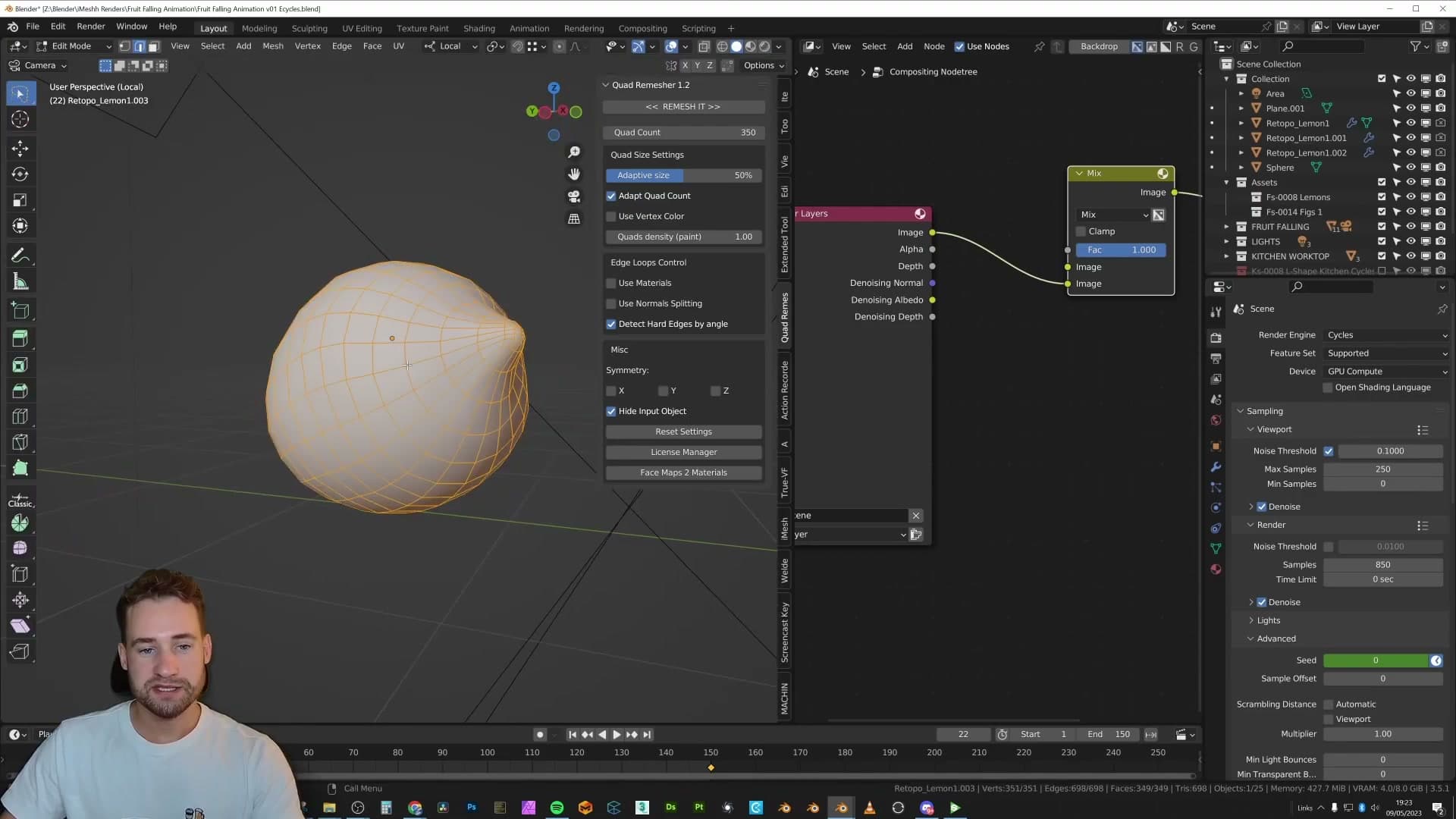The height and width of the screenshot is (819, 1456).
Task: Select the Measure tool
Action: point(20,282)
